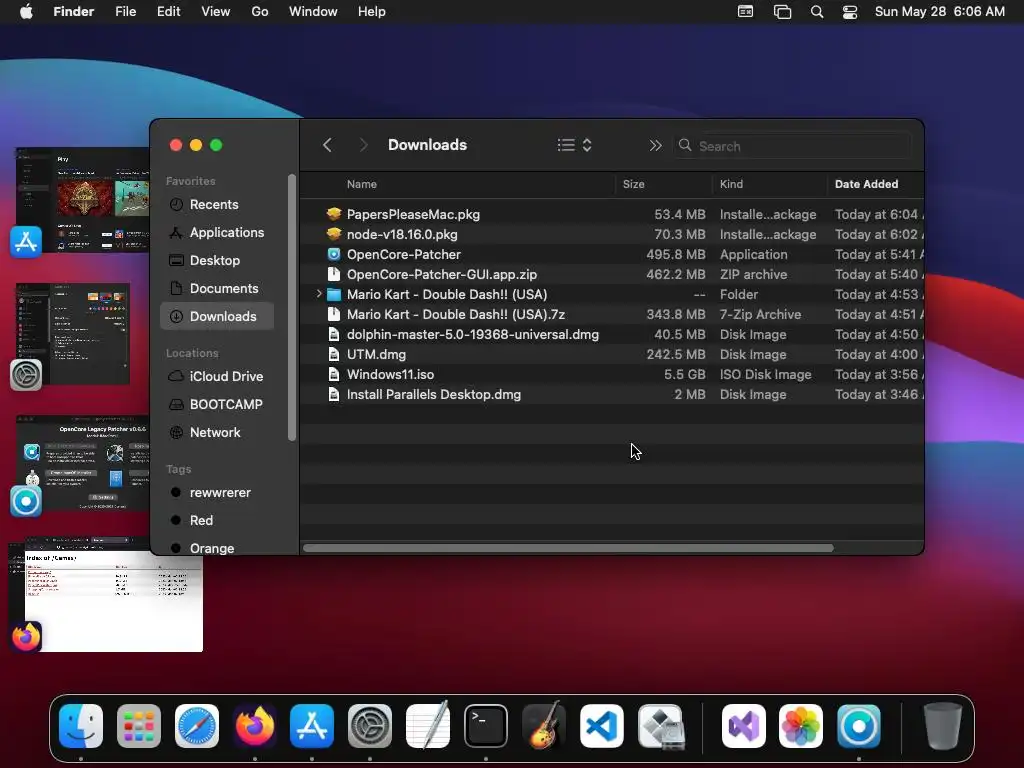Open the Finder menu
This screenshot has height=768, width=1024.
(74, 12)
